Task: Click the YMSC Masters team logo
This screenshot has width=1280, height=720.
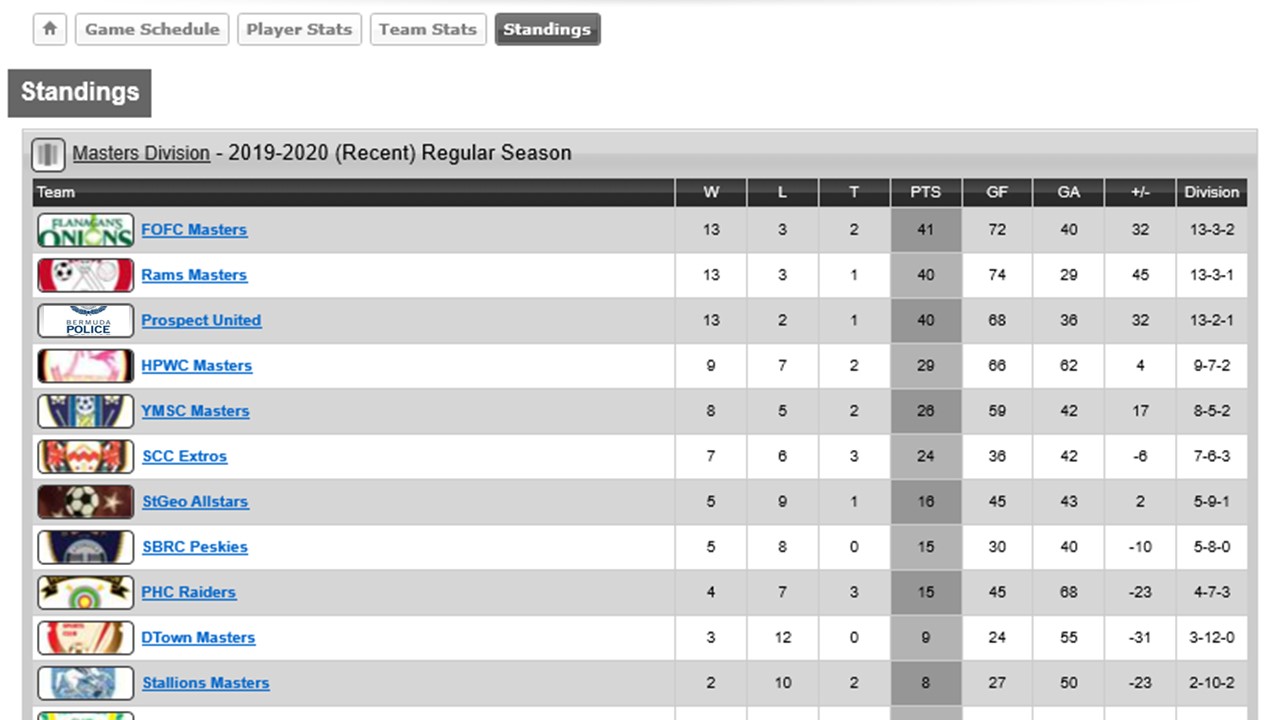Action: click(86, 411)
